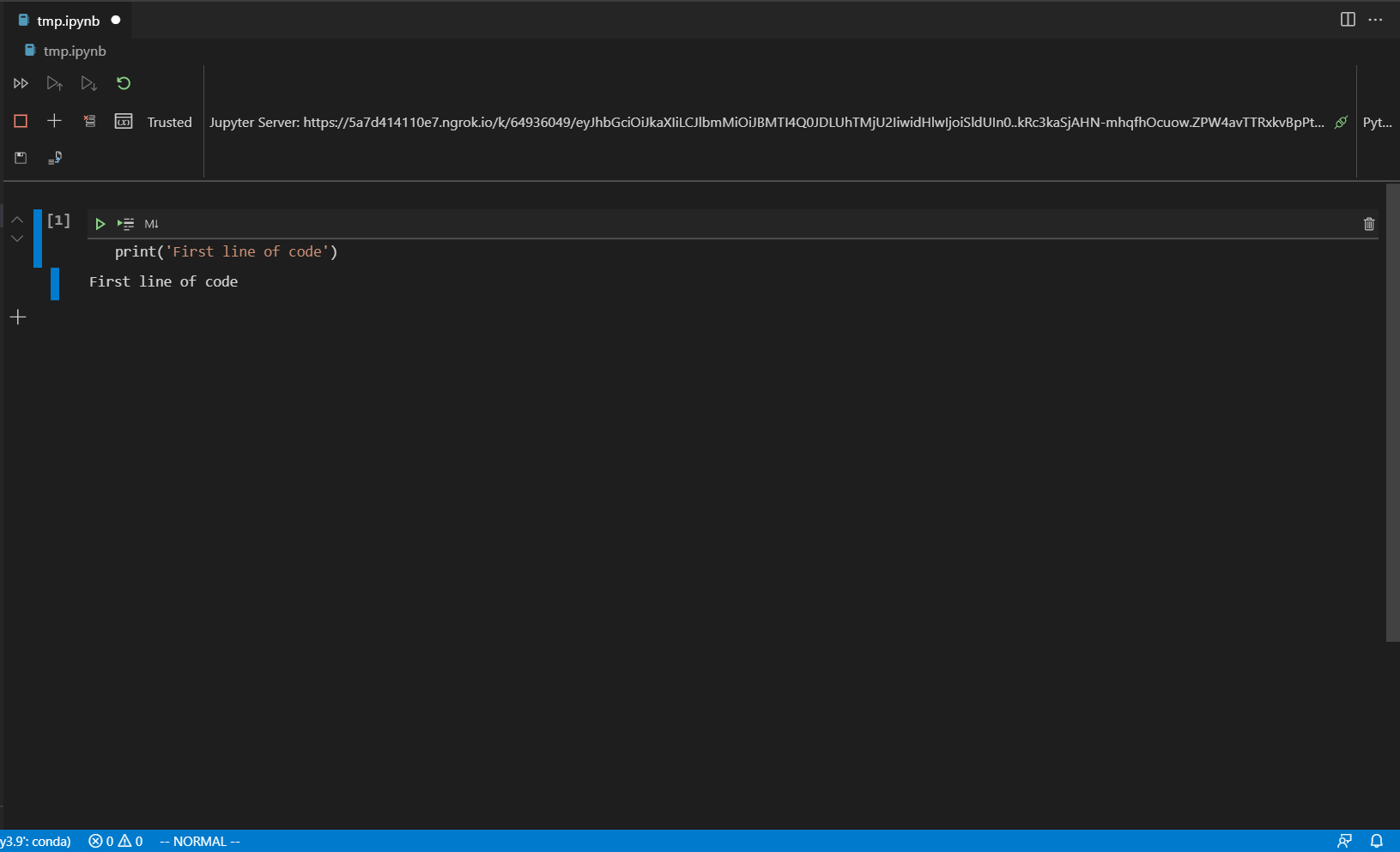The height and width of the screenshot is (852, 1400).
Task: Open the Python kernel picker
Action: (1377, 122)
